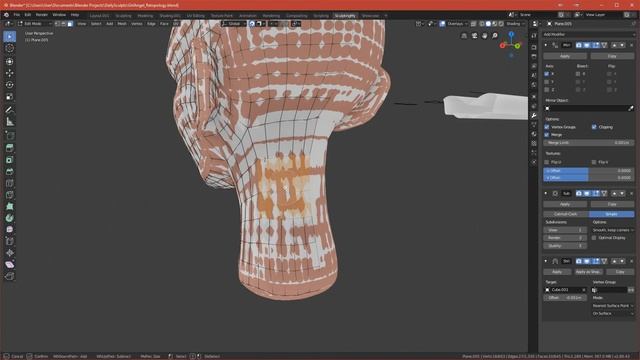The image size is (640, 360).
Task: Select the Bevel tool
Action: point(10,171)
